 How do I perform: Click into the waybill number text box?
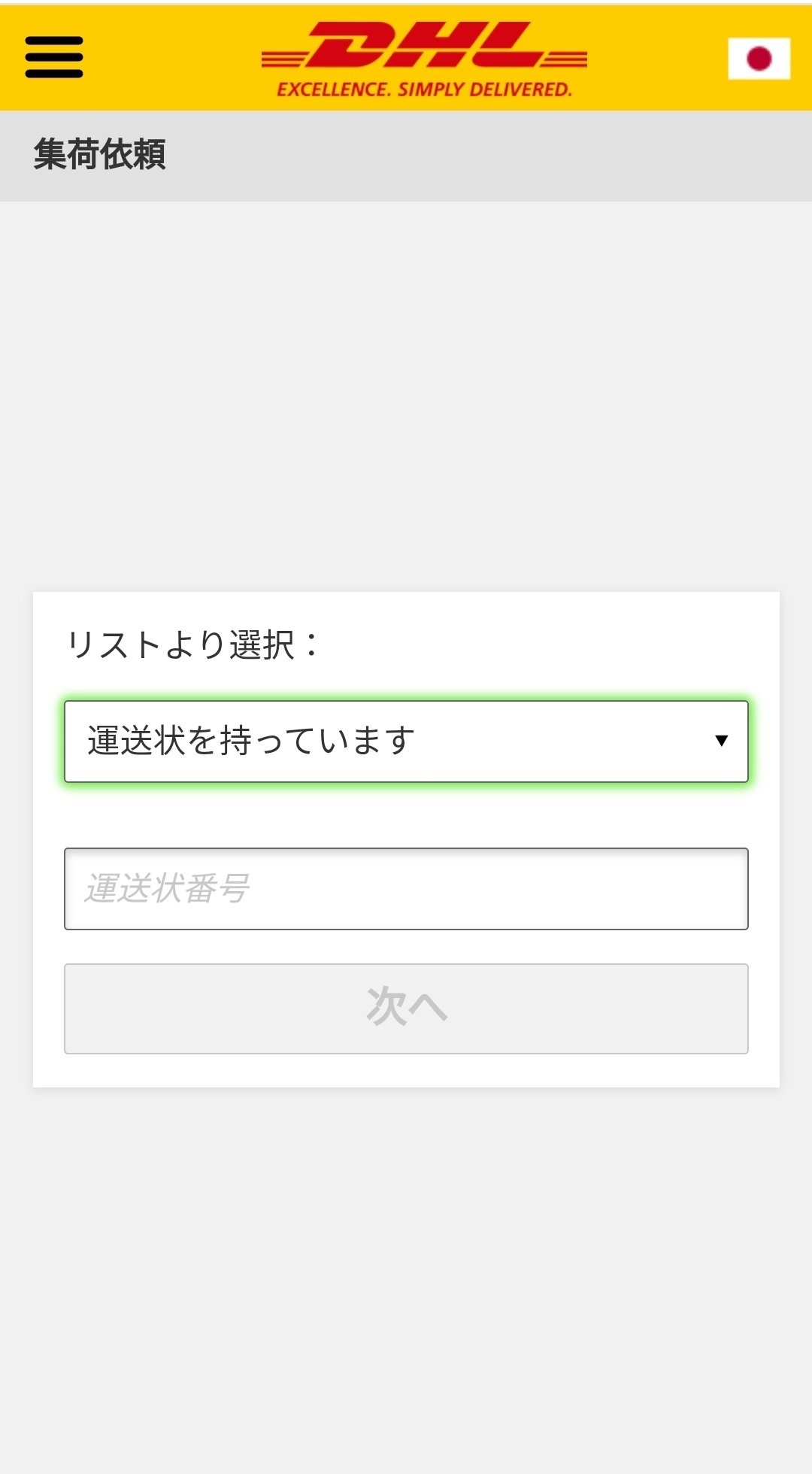(x=406, y=888)
